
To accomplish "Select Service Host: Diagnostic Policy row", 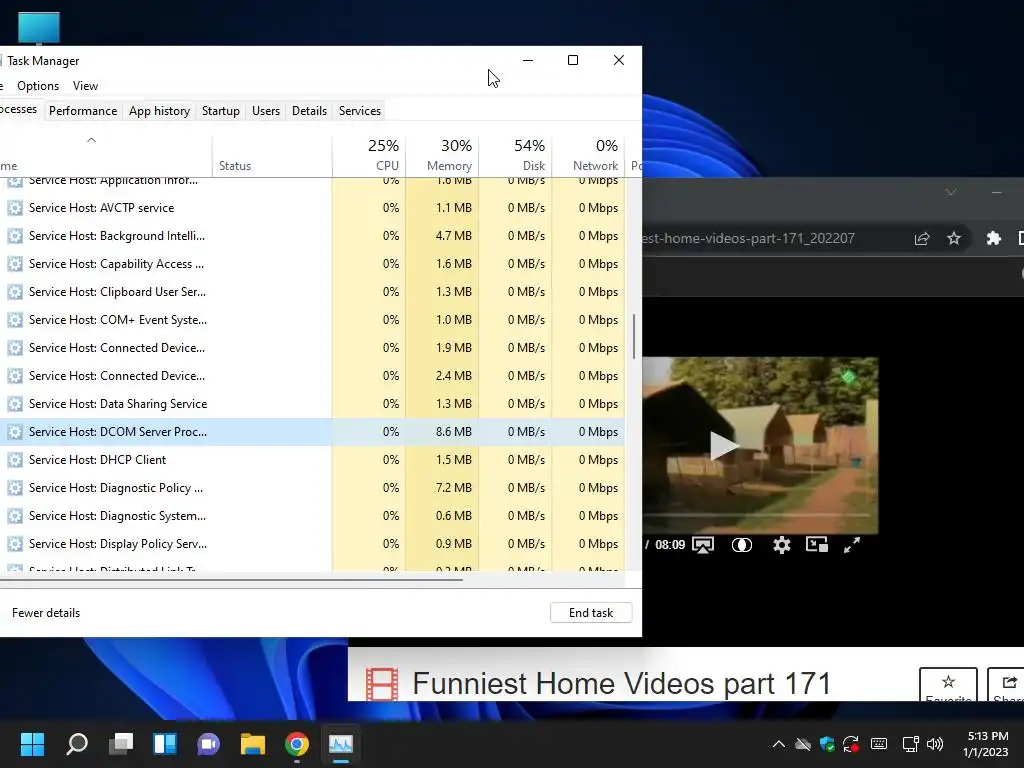I will pos(312,488).
